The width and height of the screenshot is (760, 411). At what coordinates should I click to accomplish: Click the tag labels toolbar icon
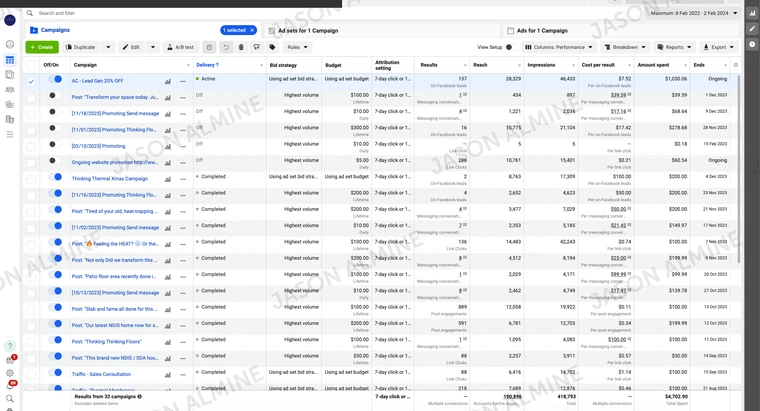pyautogui.click(x=272, y=47)
